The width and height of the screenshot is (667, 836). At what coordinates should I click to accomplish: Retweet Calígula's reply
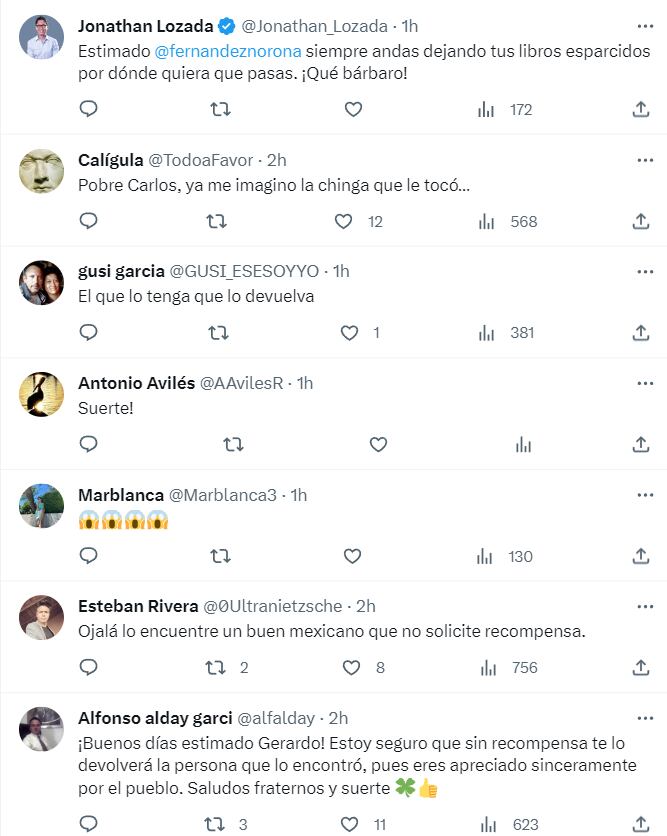[218, 222]
